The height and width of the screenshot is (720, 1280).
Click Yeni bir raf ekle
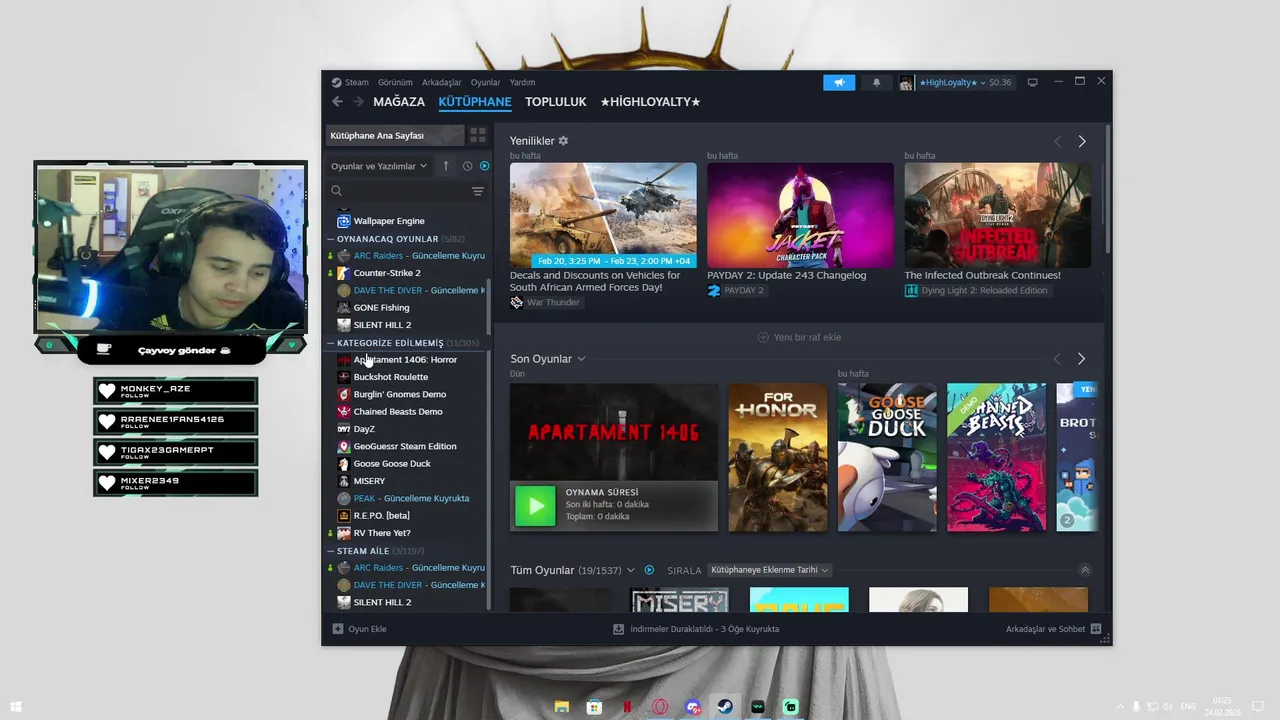pyautogui.click(x=799, y=338)
